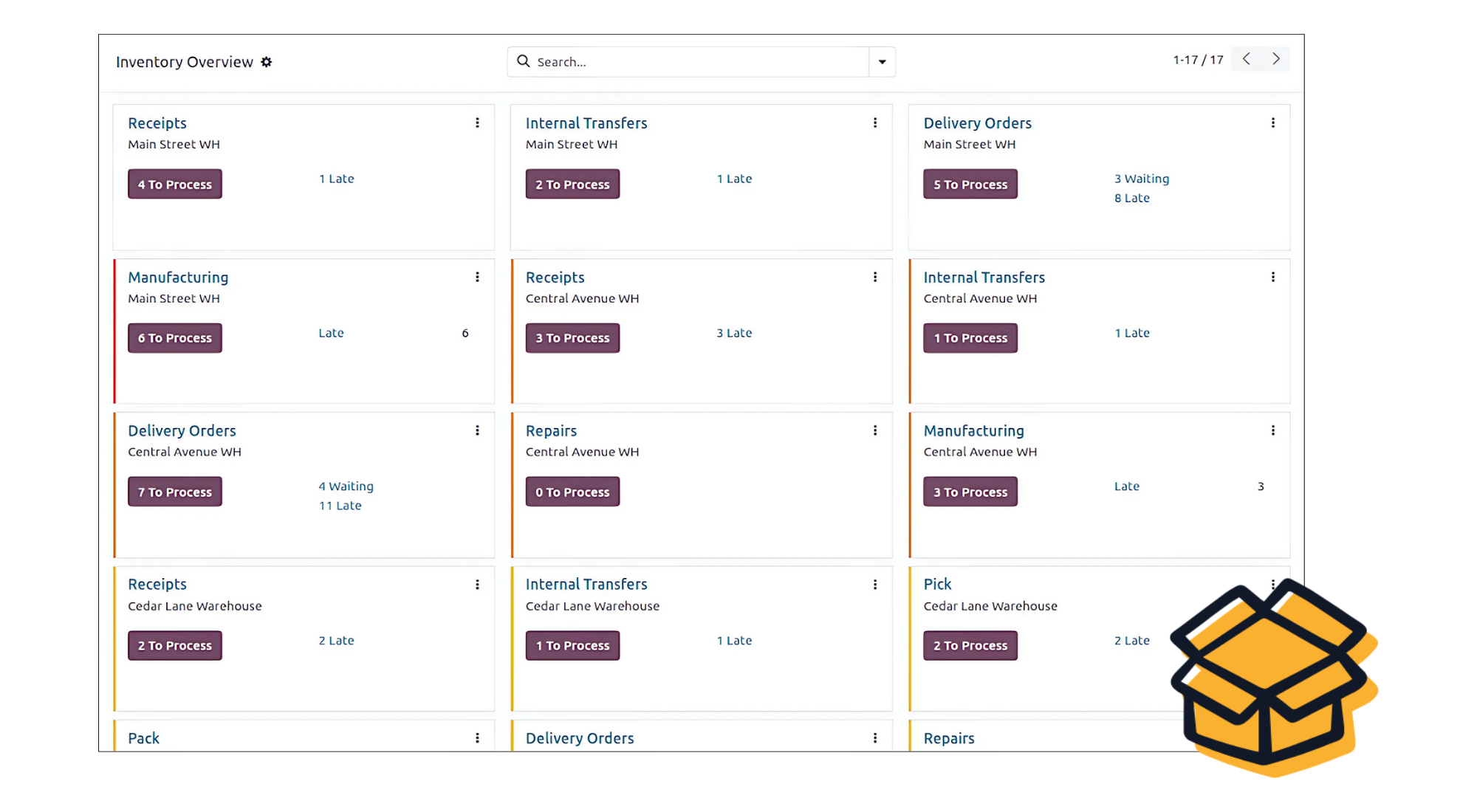This screenshot has height=812, width=1477.
Task: Click the 4 To Process button on Receipts
Action: [x=175, y=185]
